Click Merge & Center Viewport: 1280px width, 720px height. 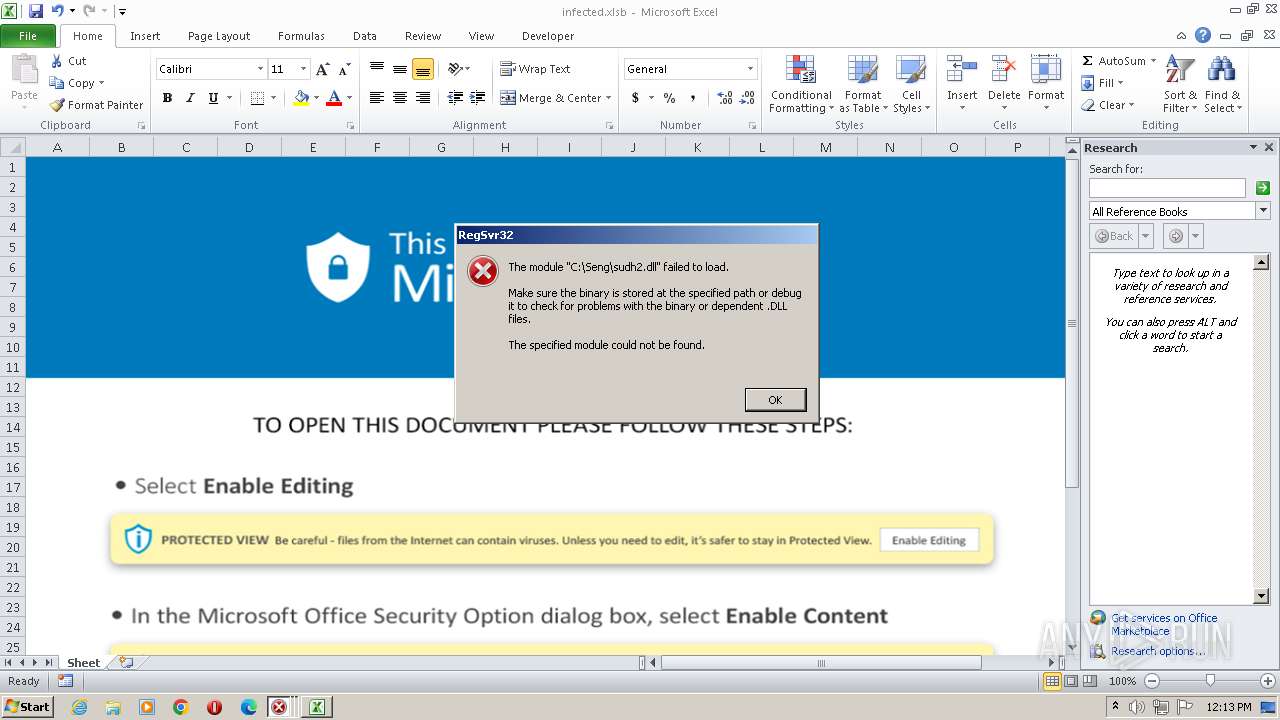point(551,98)
